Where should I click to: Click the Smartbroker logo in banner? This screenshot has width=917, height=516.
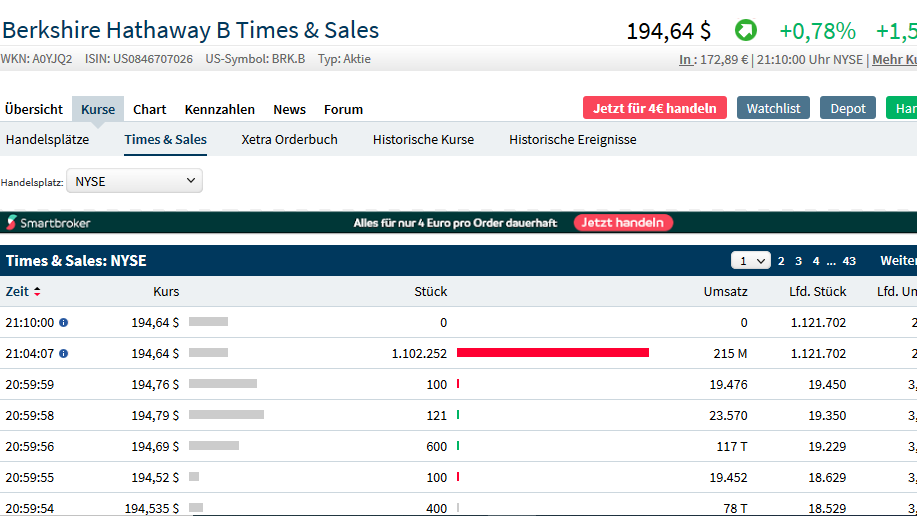[x=48, y=223]
